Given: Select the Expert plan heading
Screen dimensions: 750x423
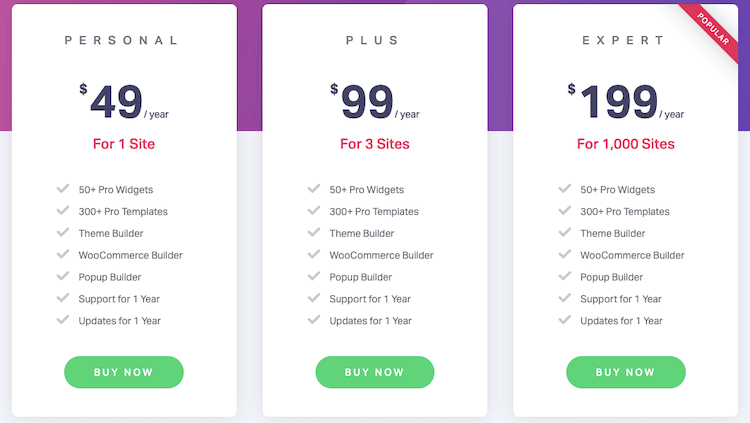Looking at the screenshot, I should [623, 40].
